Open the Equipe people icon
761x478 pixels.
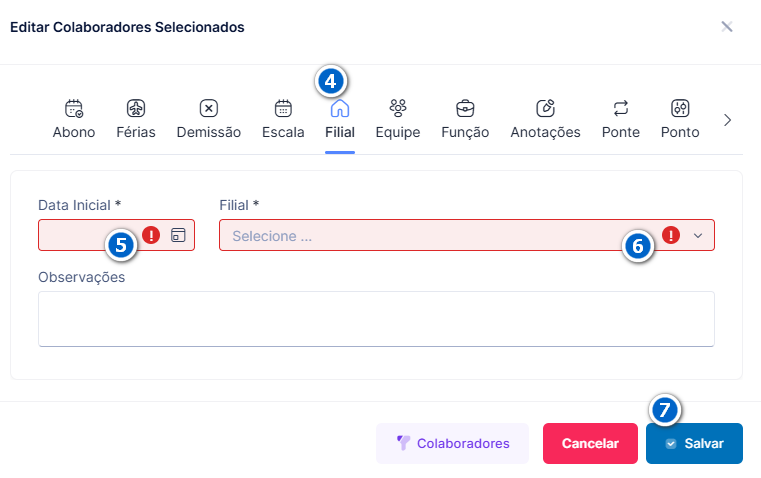(x=398, y=108)
